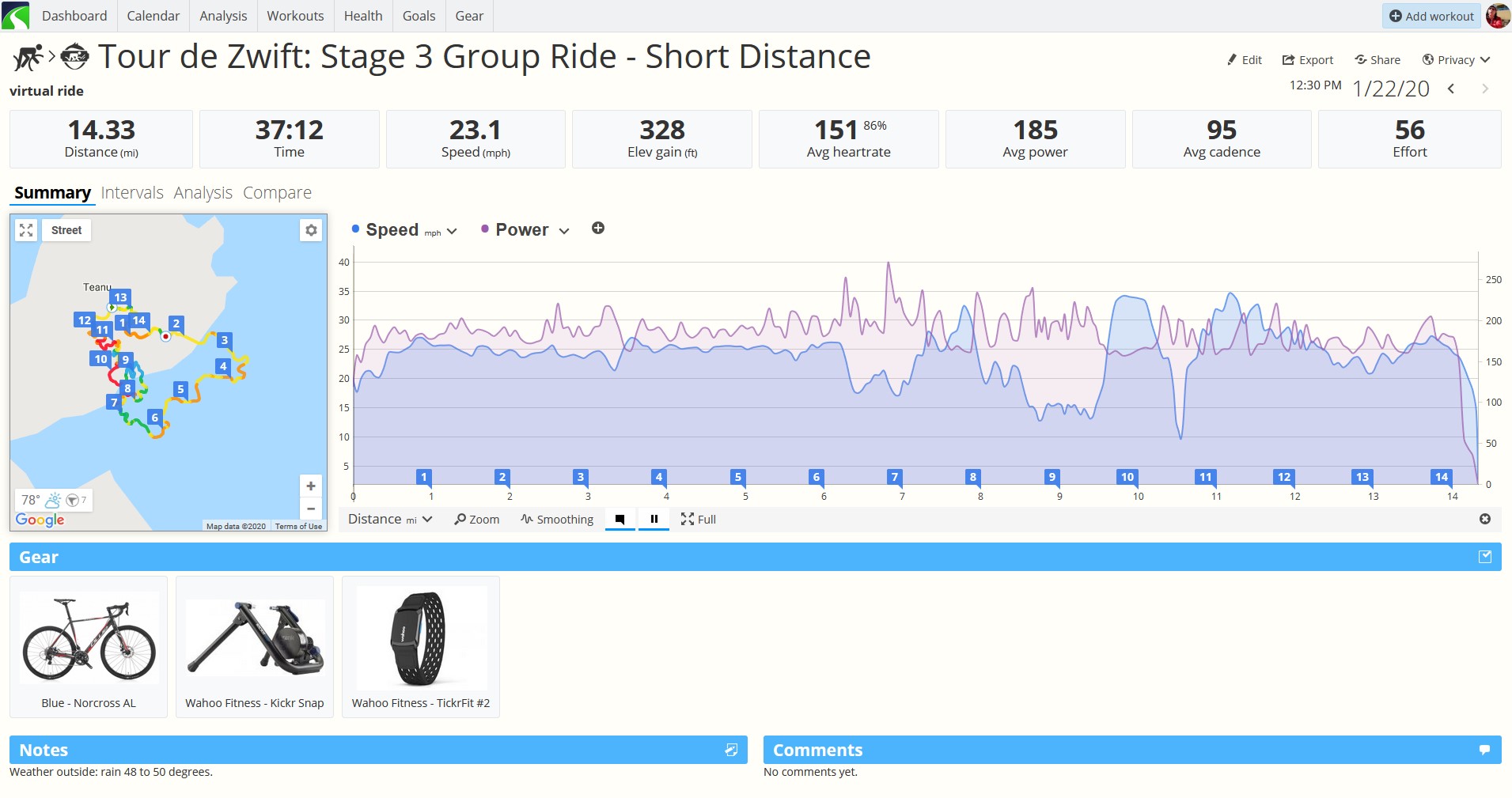
Task: Click the Zwift source icon beside the title
Action: (75, 57)
